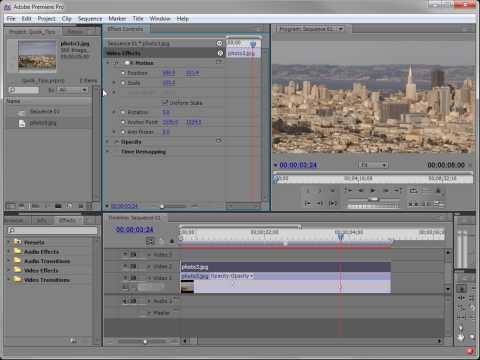Toggle Anti-flicker Filter stopwatch
480x360 pixels.
[x=123, y=132]
